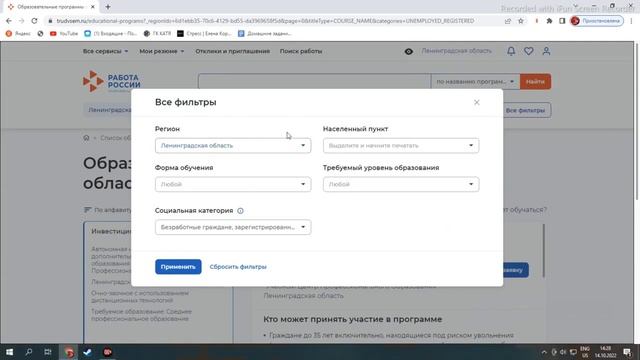Image resolution: width=640 pixels, height=360 pixels.
Task: Click the program search input field
Action: 314,81
